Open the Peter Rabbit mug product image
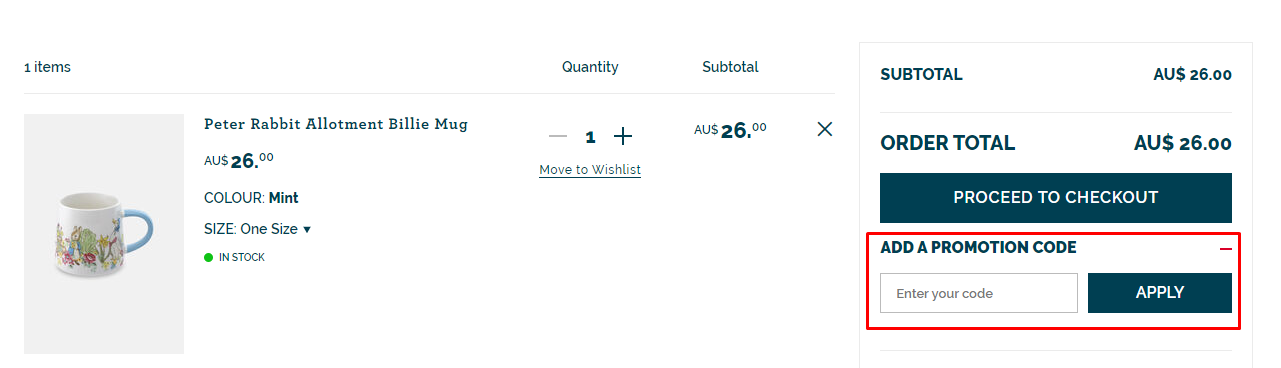 point(104,234)
